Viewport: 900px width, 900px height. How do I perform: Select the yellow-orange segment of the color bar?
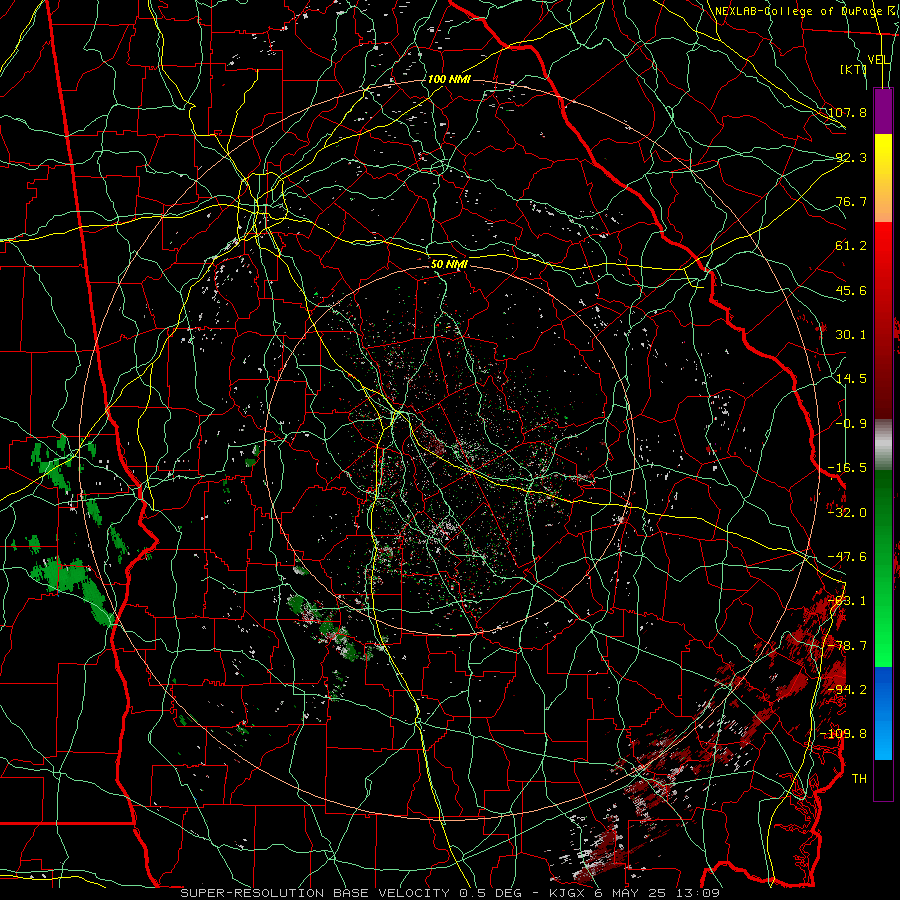(x=883, y=178)
